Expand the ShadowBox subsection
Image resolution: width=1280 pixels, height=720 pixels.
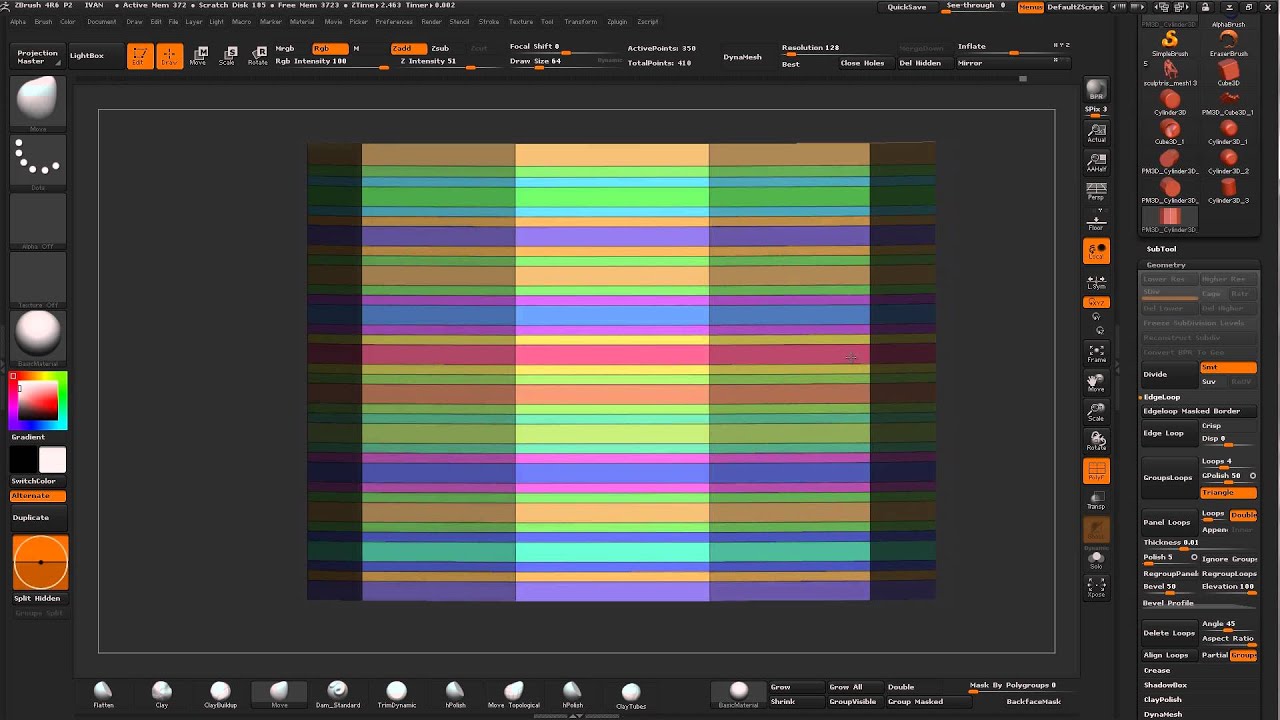tap(1165, 685)
